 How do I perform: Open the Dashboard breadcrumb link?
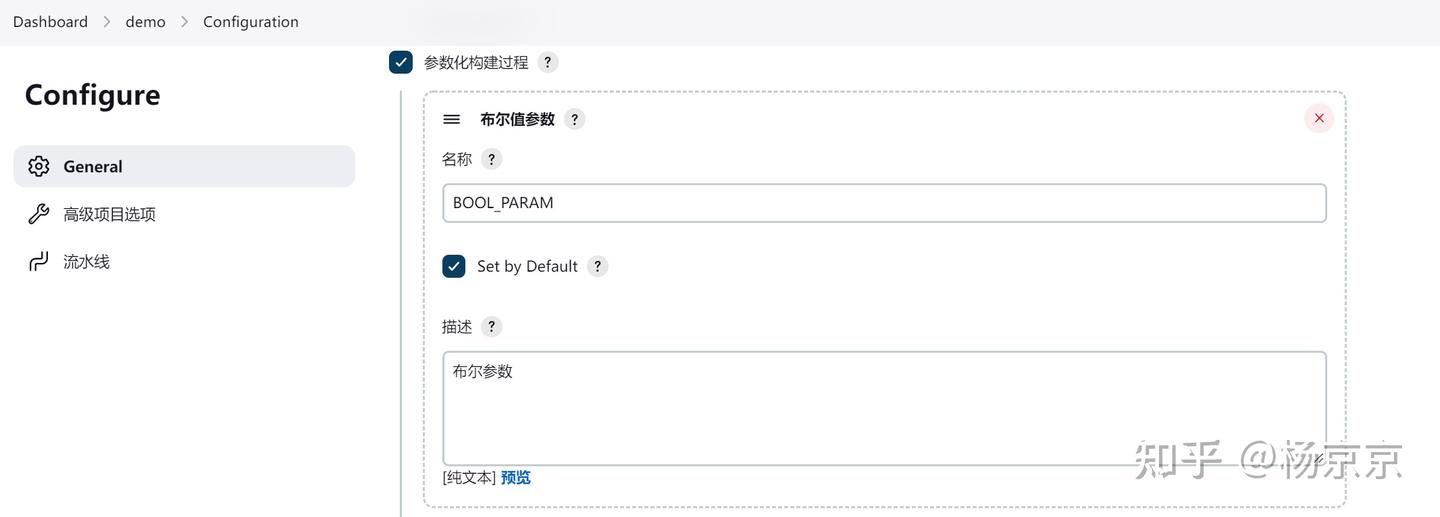tap(50, 22)
